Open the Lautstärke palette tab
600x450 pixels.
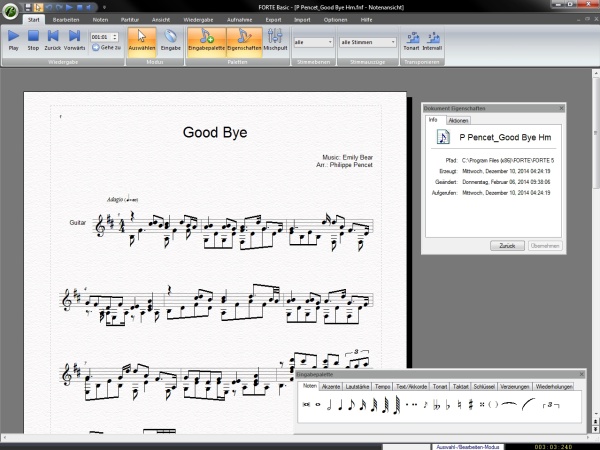pos(357,386)
